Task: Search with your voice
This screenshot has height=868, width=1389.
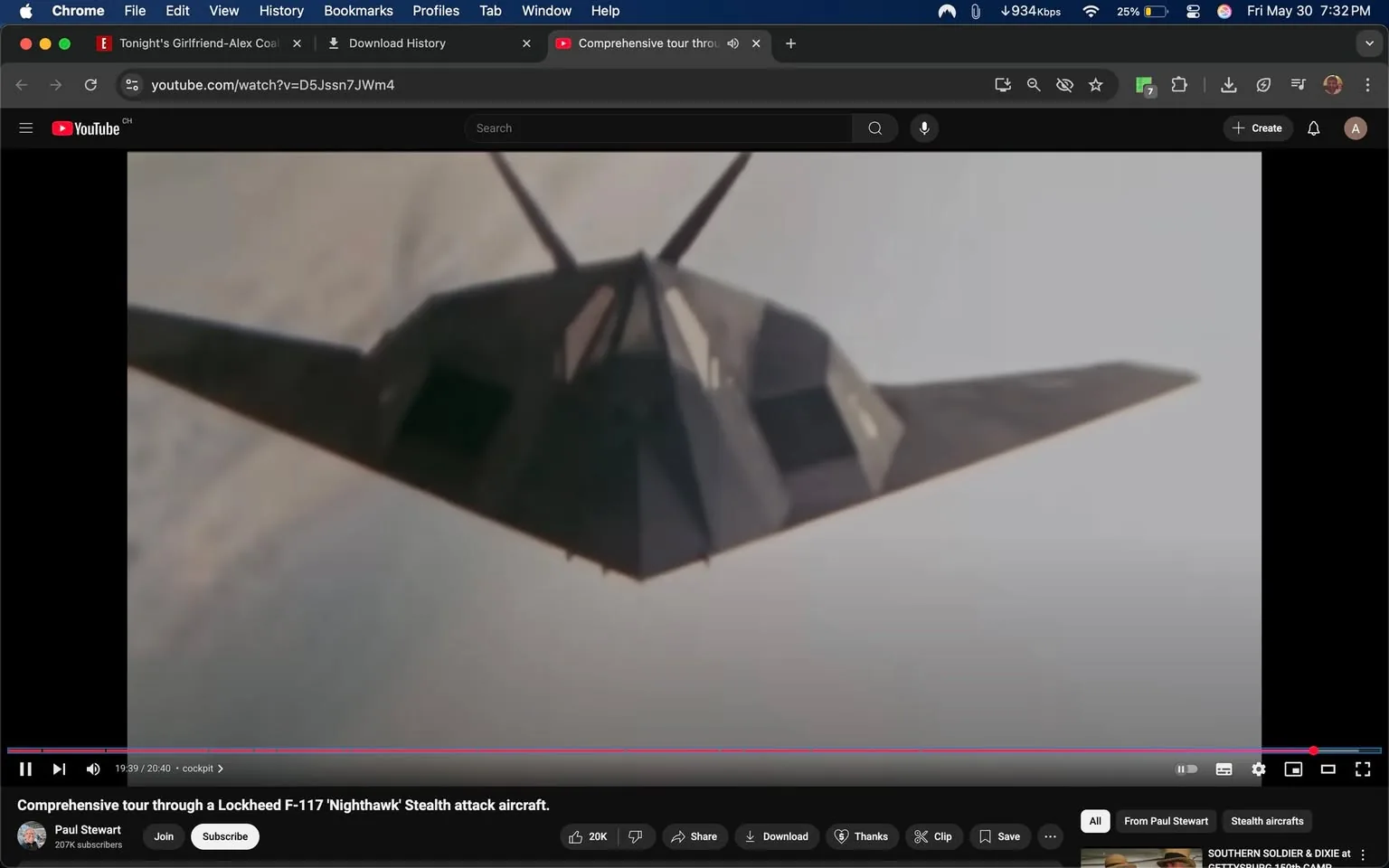Action: point(924,127)
